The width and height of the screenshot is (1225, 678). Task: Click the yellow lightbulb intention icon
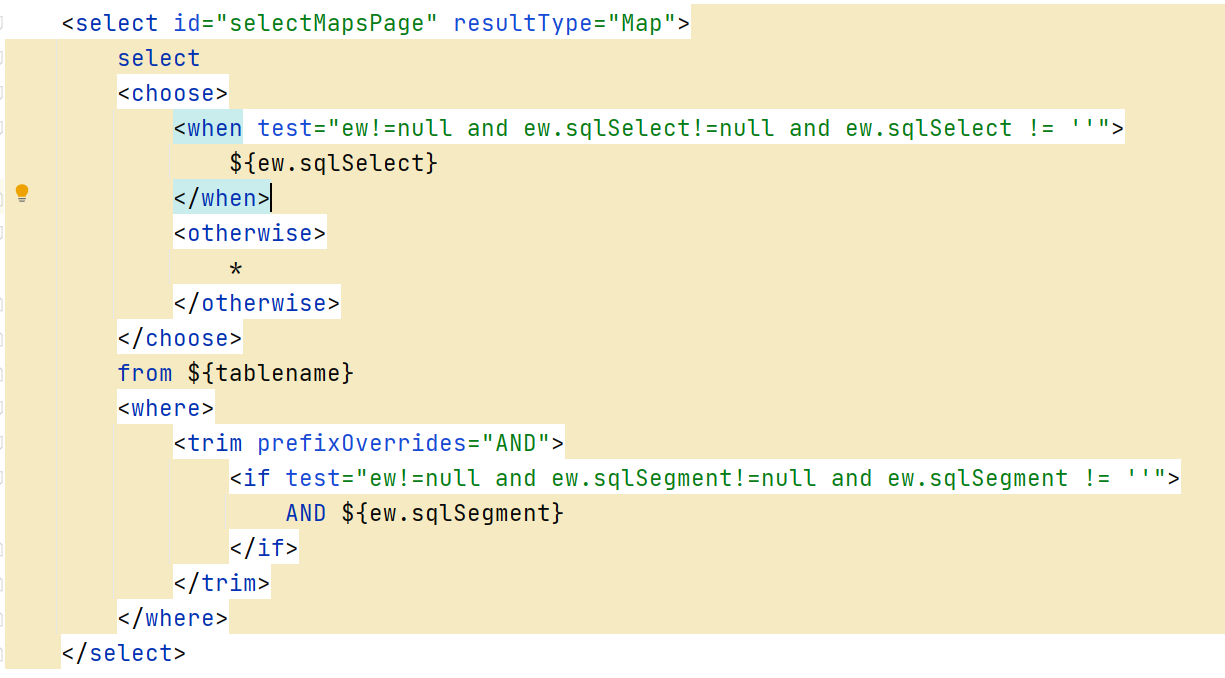pos(22,193)
